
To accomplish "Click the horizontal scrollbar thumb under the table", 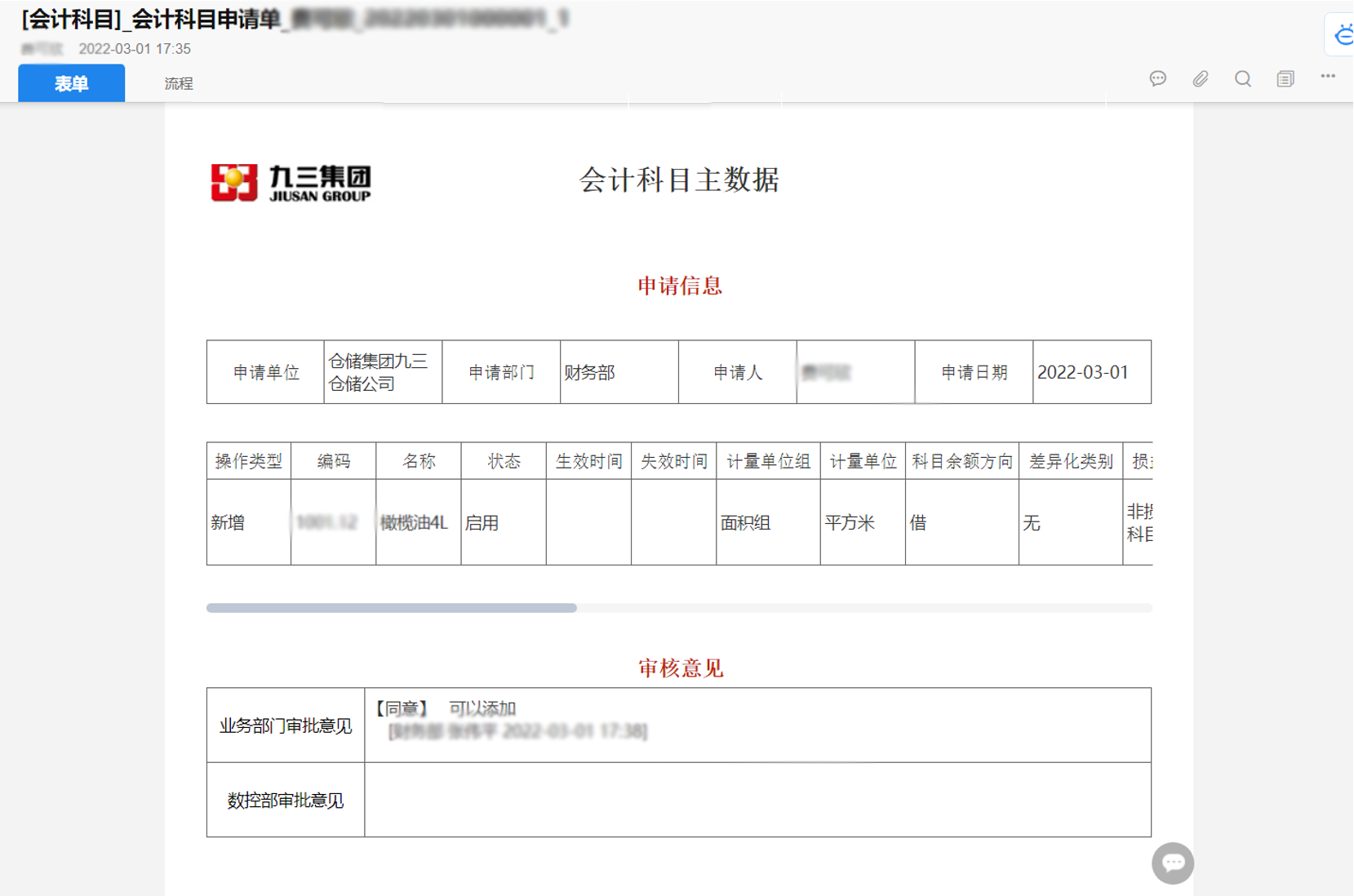I will 392,608.
